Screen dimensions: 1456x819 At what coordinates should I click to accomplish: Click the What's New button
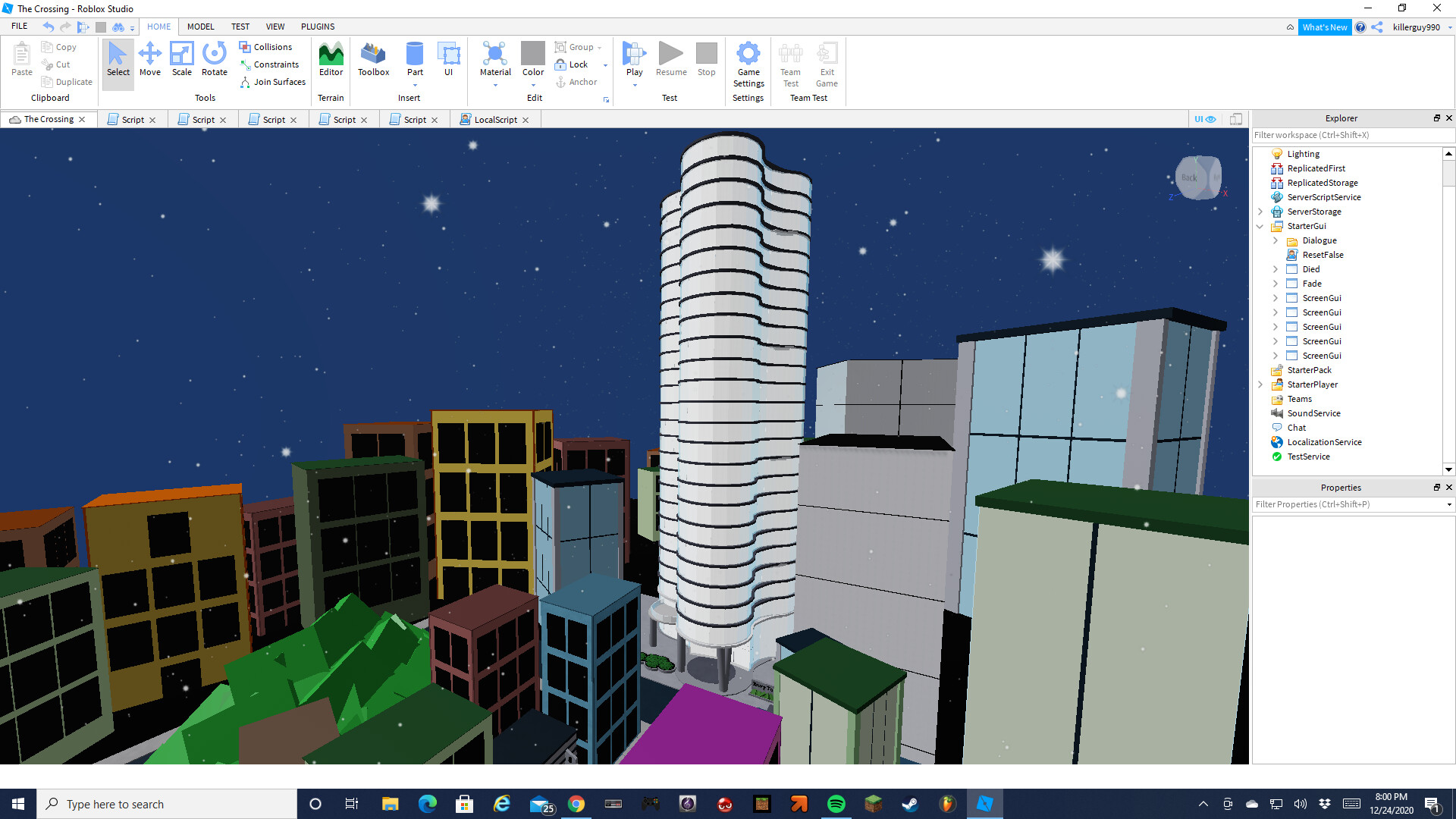tap(1324, 27)
